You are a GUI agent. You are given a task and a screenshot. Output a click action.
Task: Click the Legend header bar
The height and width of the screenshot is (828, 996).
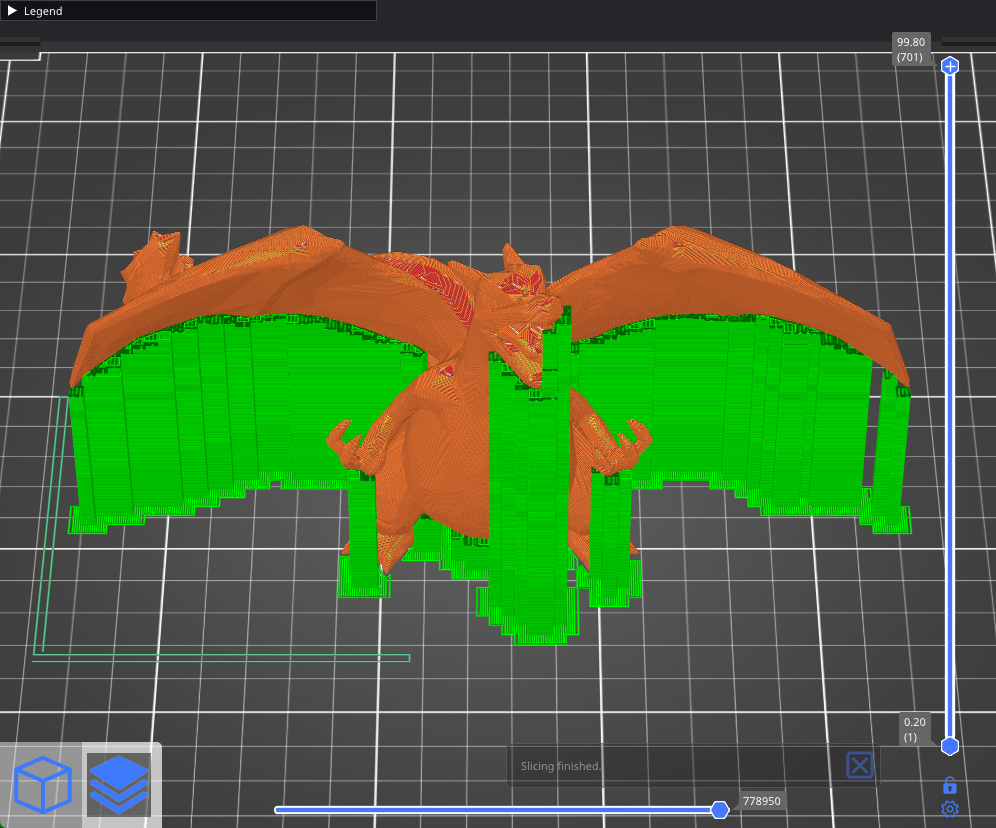click(190, 11)
